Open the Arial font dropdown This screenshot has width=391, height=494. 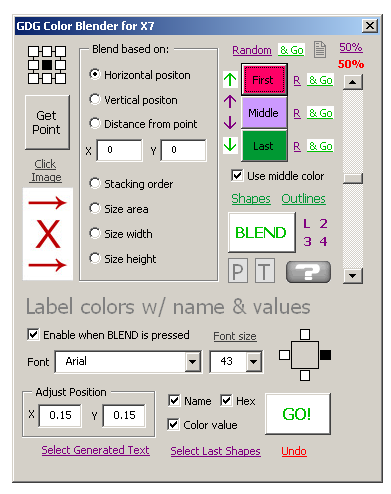point(193,362)
